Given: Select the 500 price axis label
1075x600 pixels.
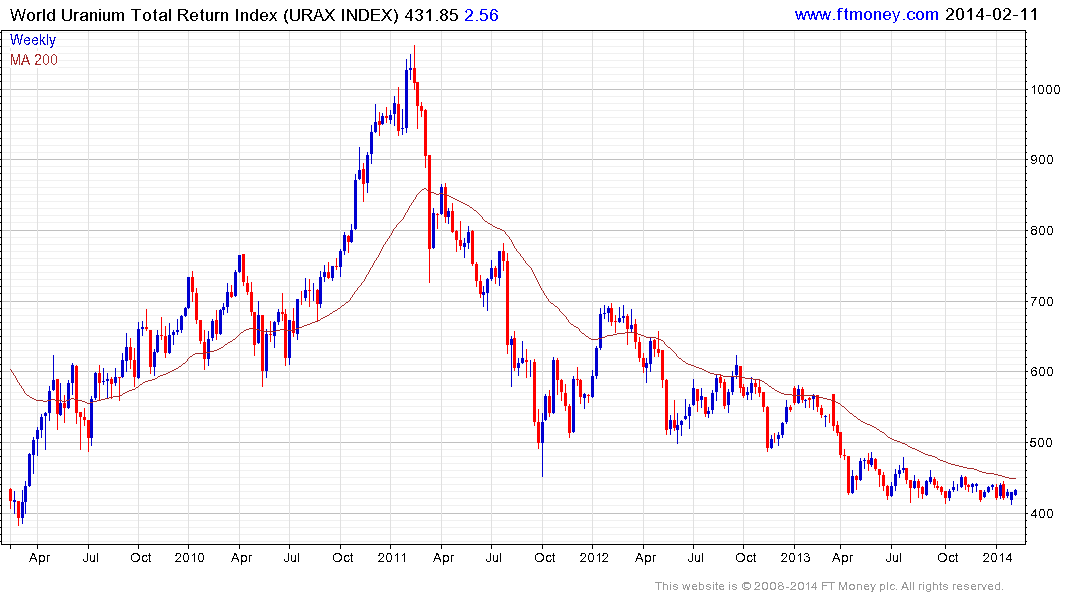Looking at the screenshot, I should tap(1042, 442).
